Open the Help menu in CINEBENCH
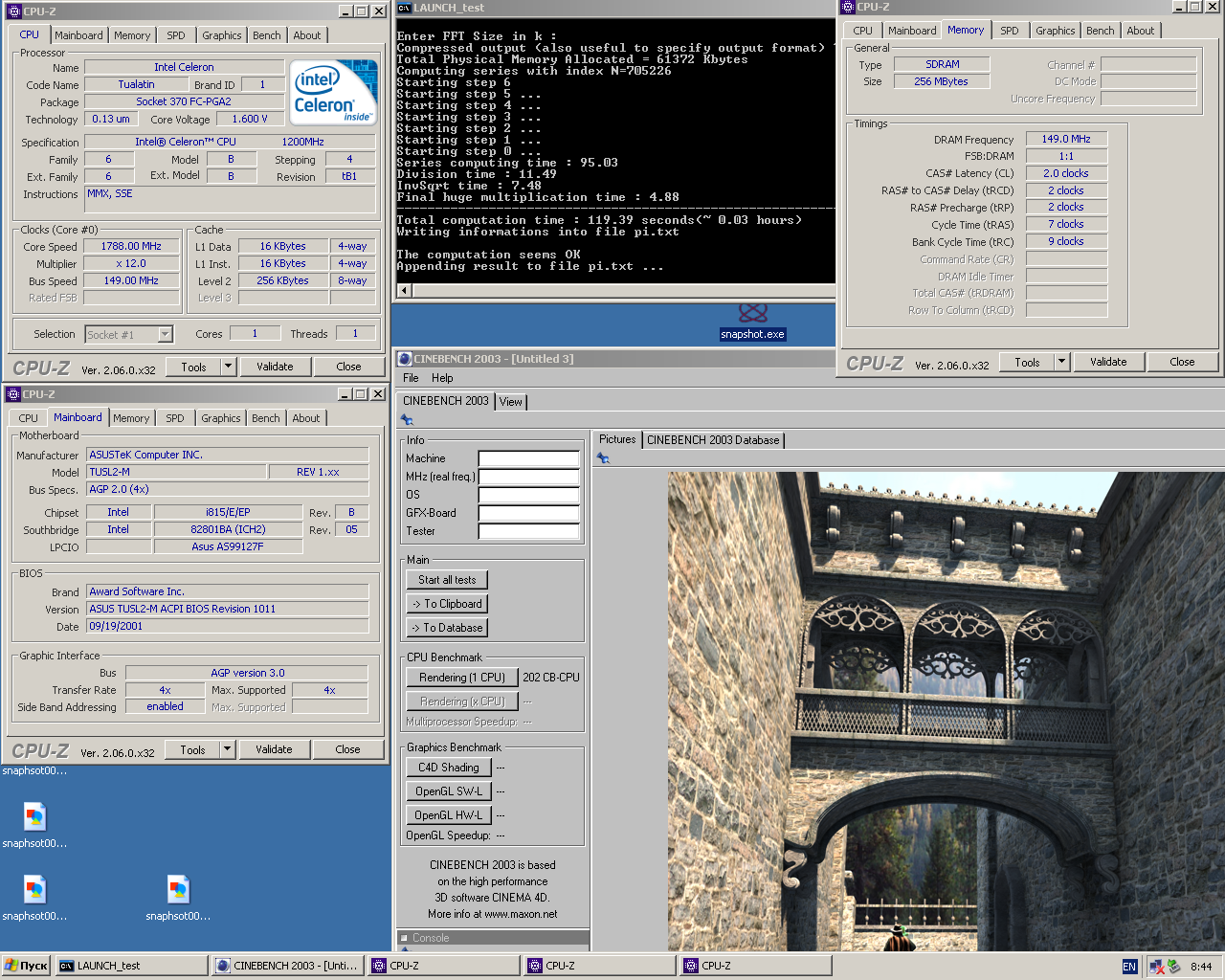The image size is (1225, 980). pyautogui.click(x=442, y=378)
